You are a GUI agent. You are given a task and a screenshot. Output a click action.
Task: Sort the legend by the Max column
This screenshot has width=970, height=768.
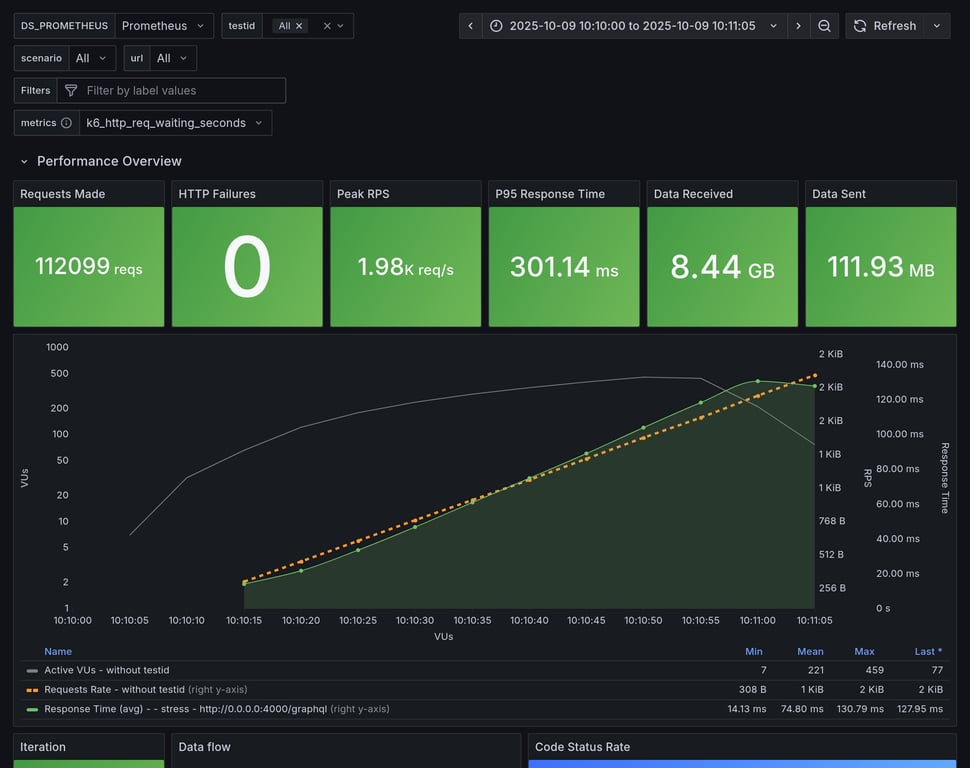click(864, 651)
